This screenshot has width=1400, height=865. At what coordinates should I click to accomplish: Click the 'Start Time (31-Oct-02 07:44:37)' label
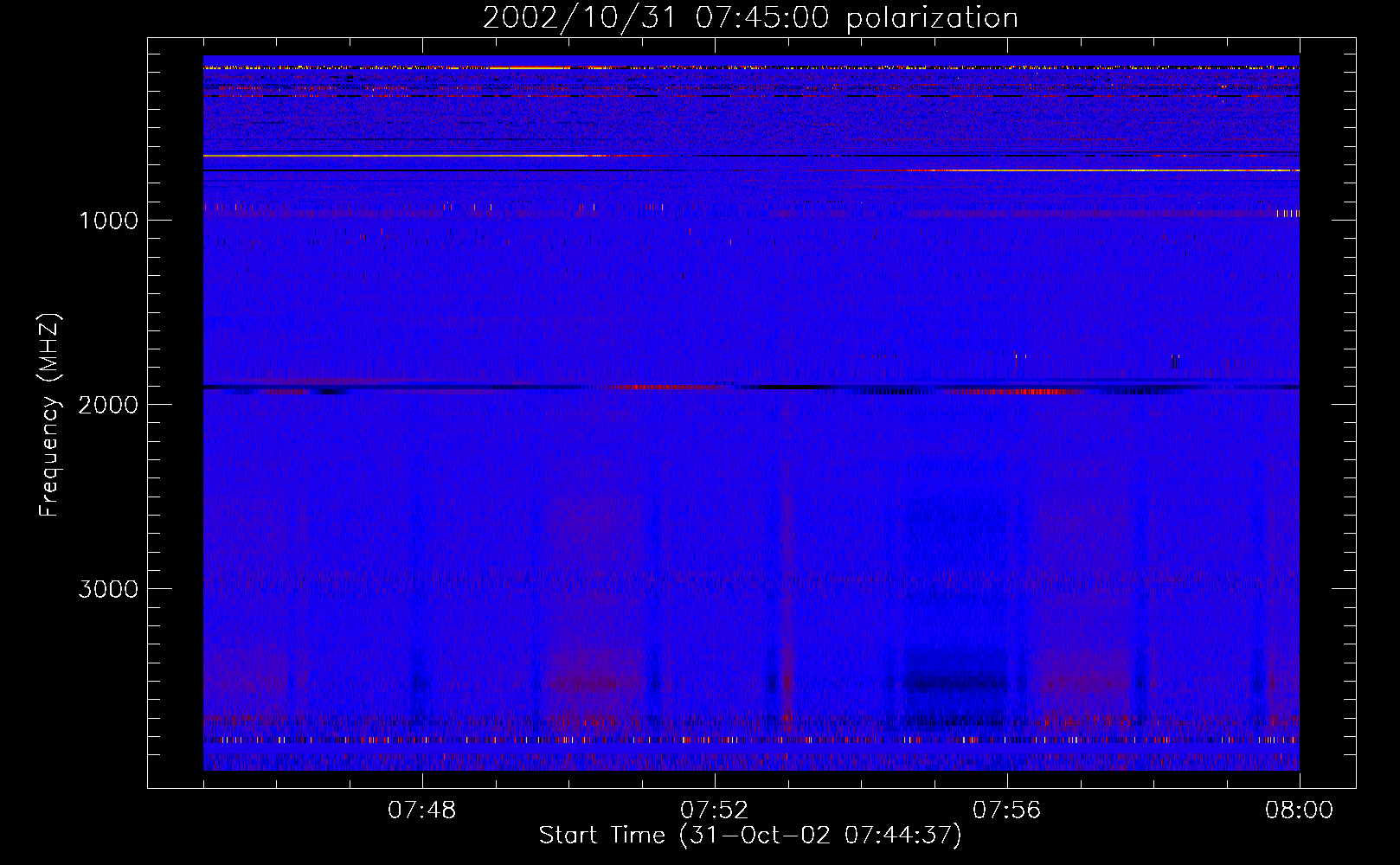pyautogui.click(x=750, y=835)
